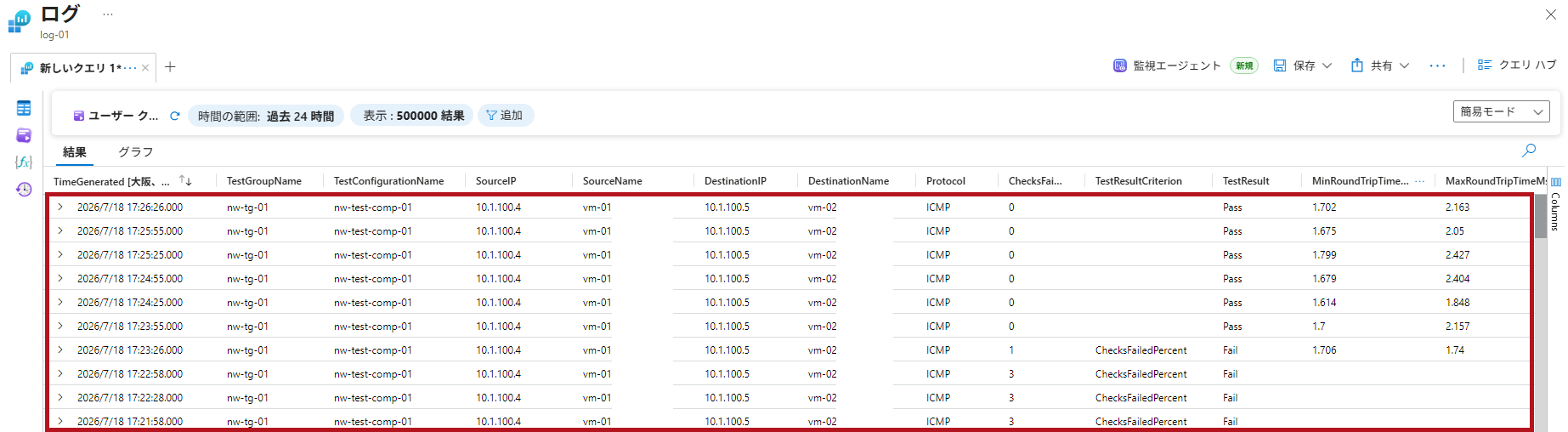Click the log-01 workspace name
1568x432 pixels.
54,35
